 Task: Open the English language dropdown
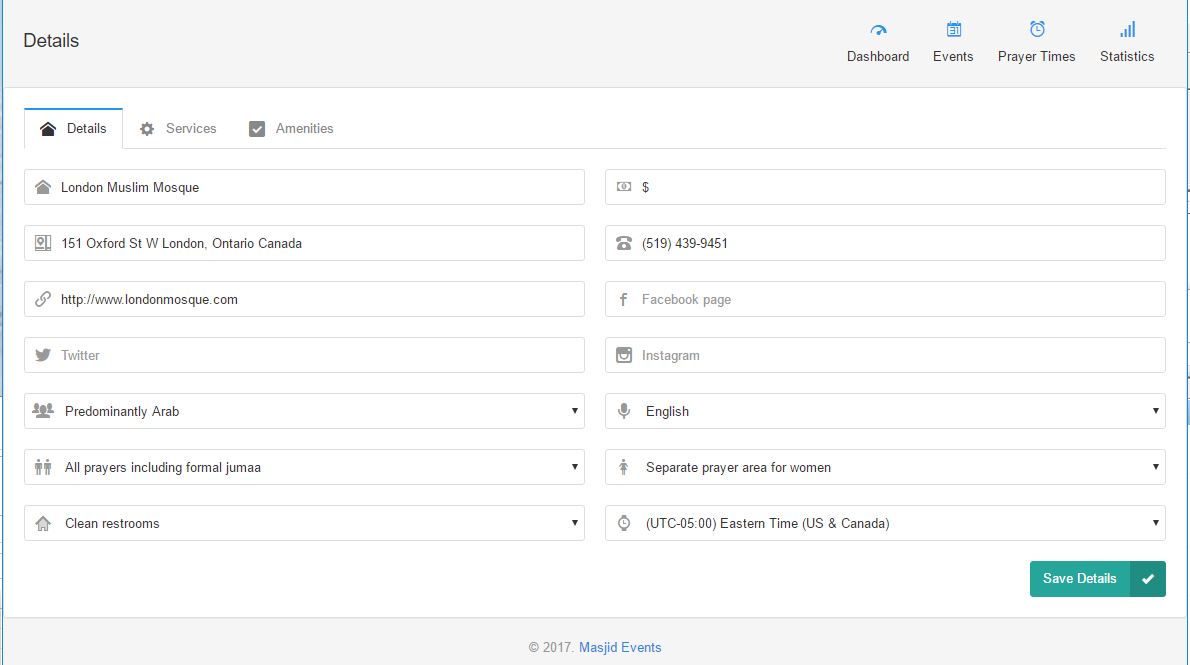[x=885, y=411]
